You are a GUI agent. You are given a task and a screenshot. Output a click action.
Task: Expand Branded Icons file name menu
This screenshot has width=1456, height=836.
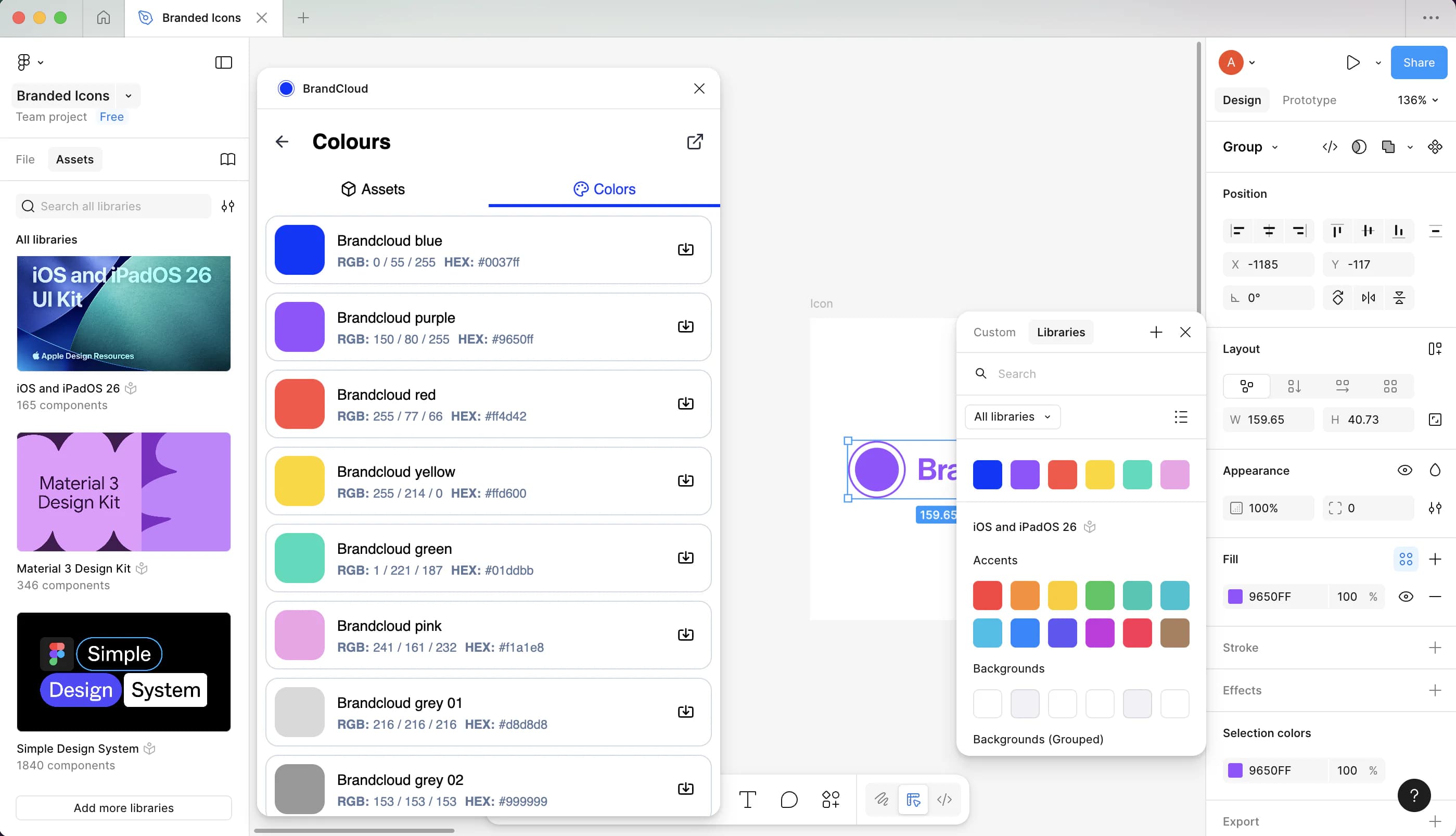coord(129,96)
